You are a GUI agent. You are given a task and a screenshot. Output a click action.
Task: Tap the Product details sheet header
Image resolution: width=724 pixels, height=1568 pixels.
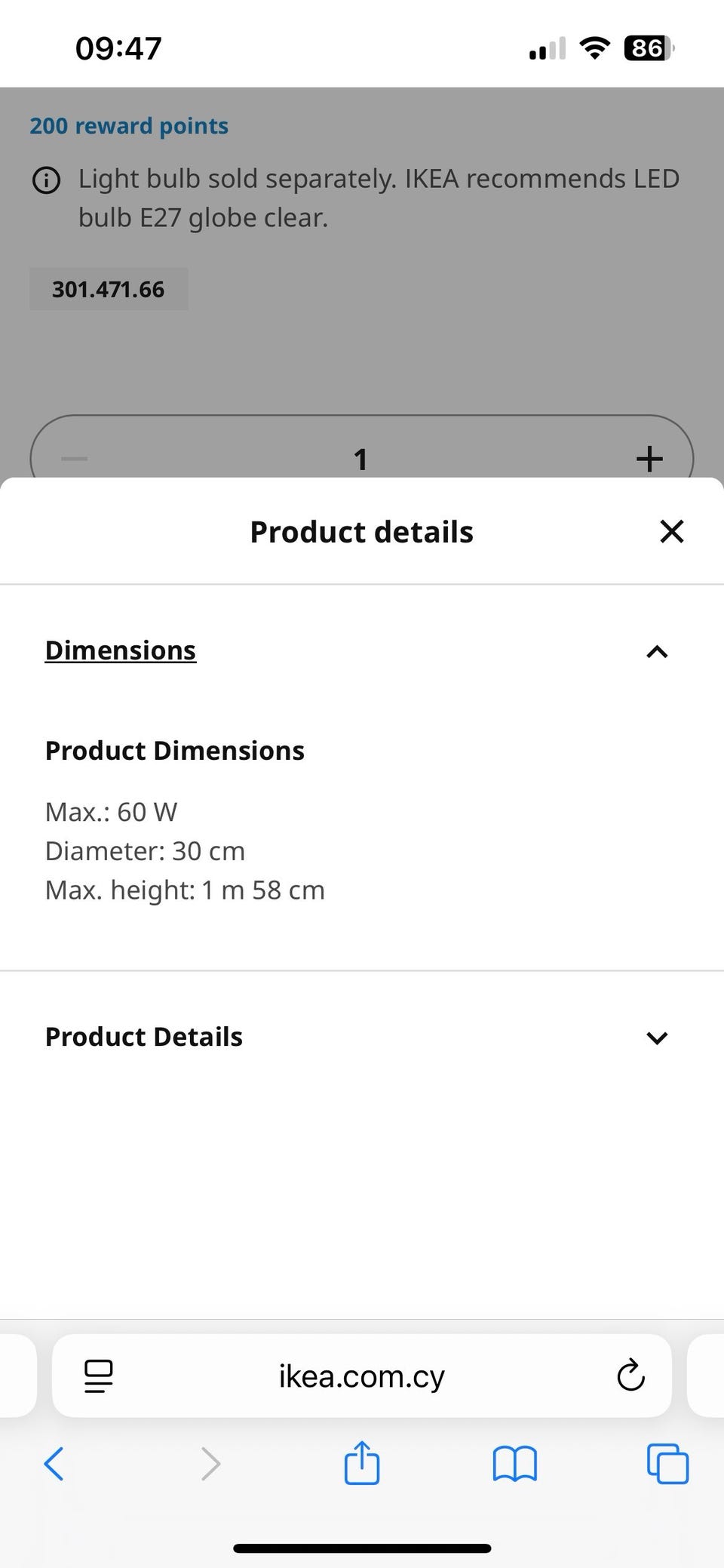362,532
